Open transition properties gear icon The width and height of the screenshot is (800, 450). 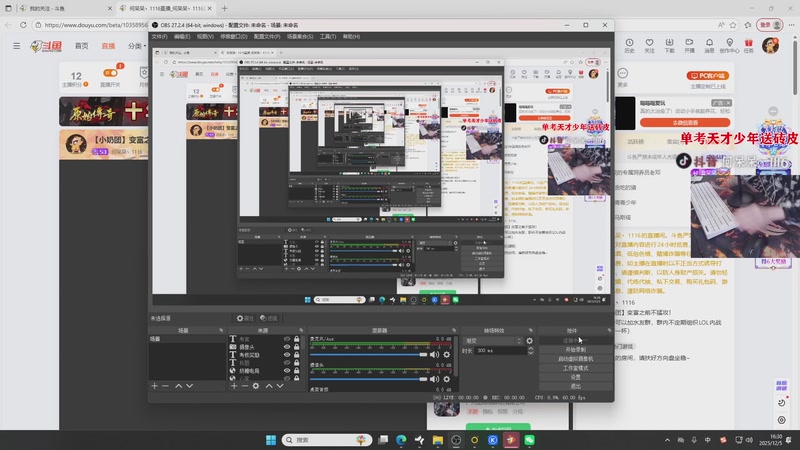tap(530, 341)
